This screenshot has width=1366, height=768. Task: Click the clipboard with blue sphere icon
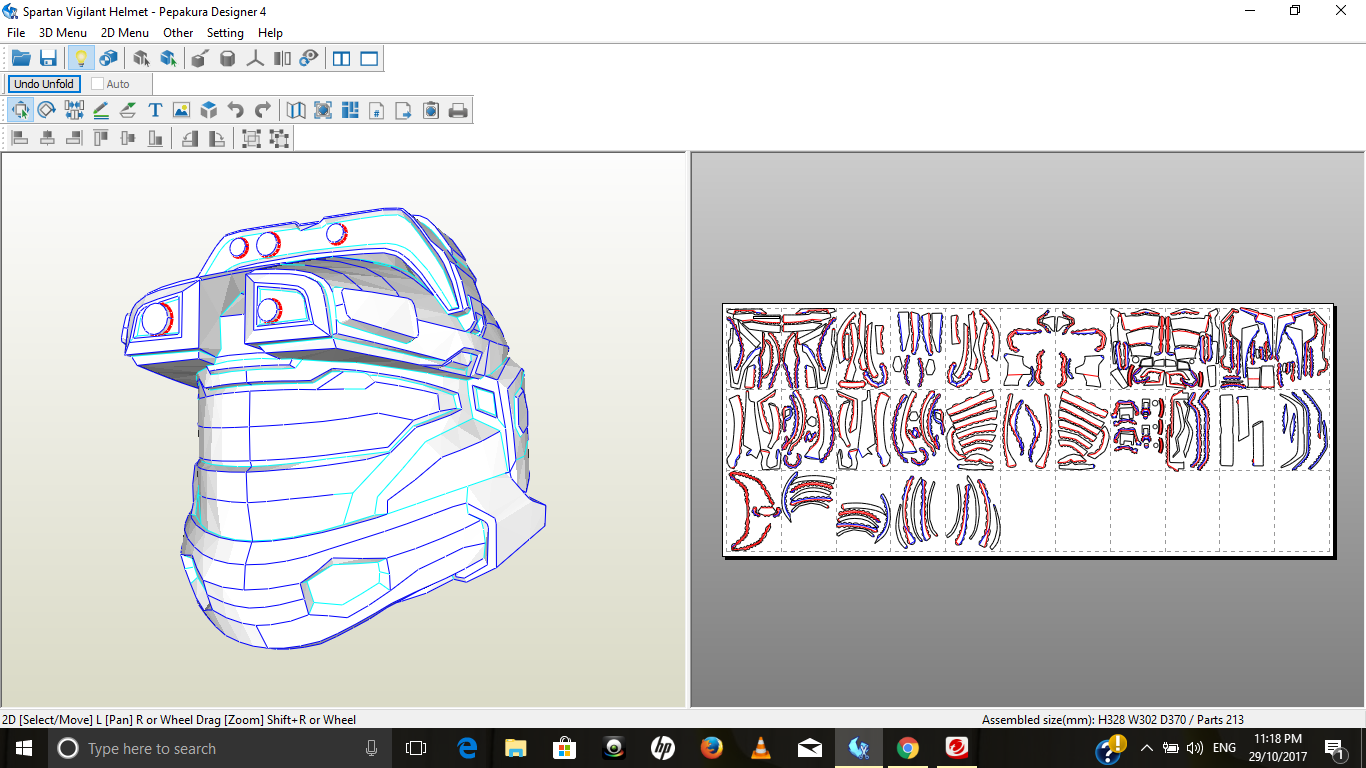pos(431,110)
